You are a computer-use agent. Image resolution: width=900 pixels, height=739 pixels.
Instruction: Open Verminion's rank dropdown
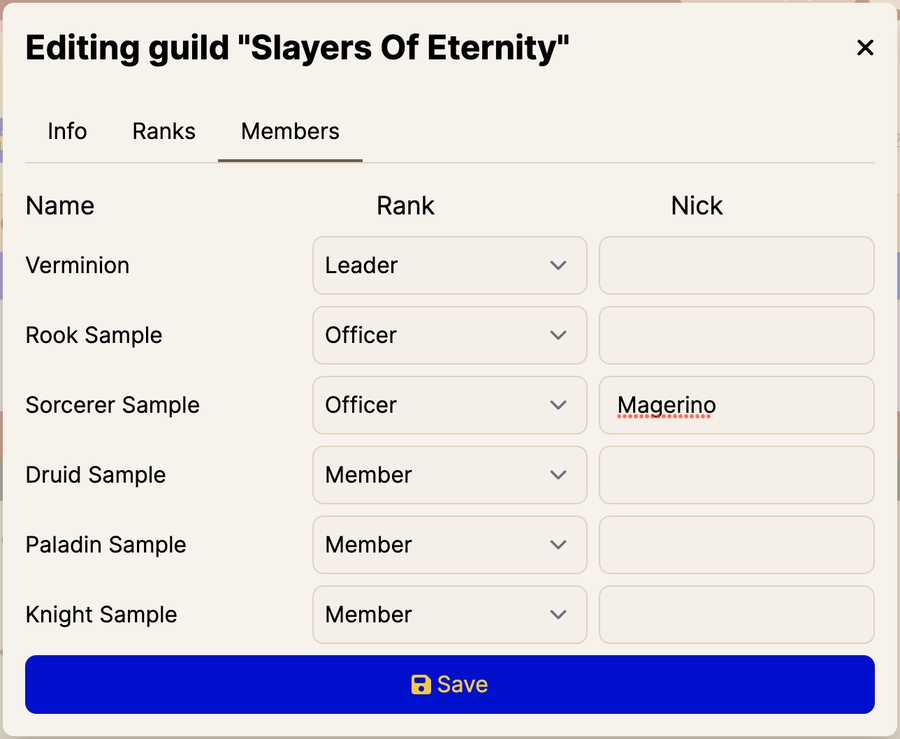pyautogui.click(x=449, y=265)
